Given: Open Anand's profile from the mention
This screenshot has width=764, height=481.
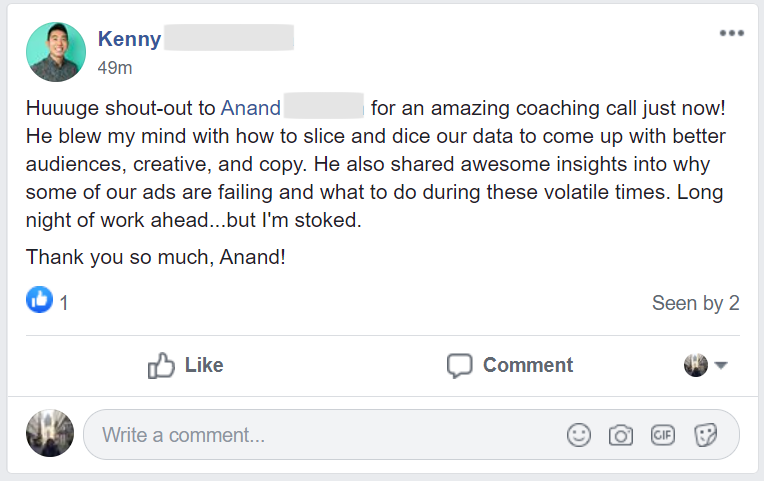Looking at the screenshot, I should pyautogui.click(x=250, y=108).
